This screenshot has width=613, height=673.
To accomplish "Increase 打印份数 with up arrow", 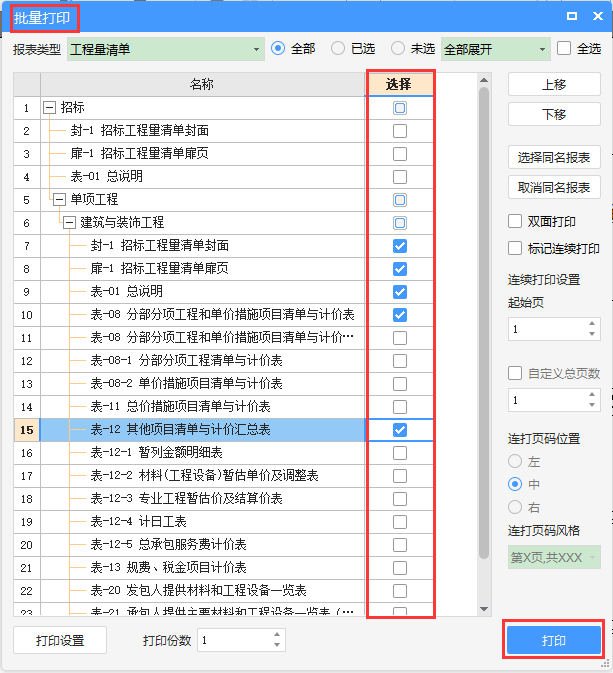I will click(277, 635).
